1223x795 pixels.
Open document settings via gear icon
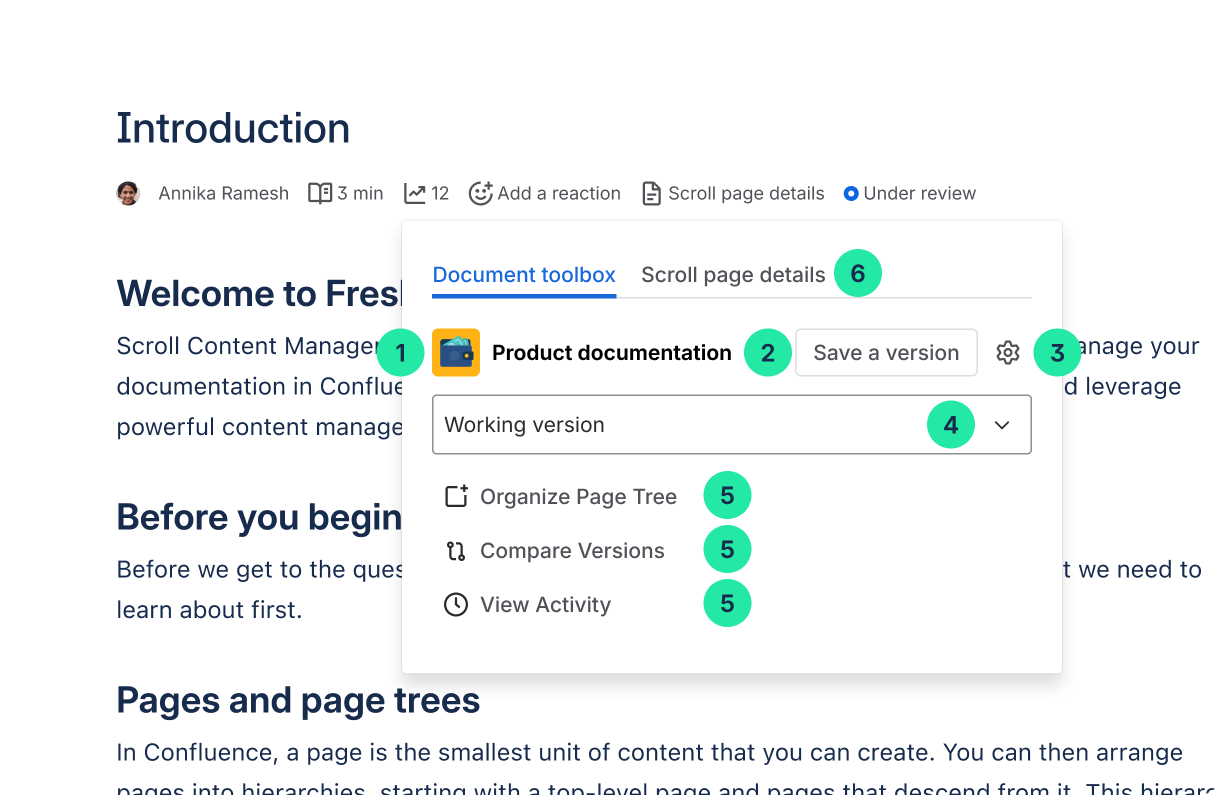click(x=1007, y=353)
